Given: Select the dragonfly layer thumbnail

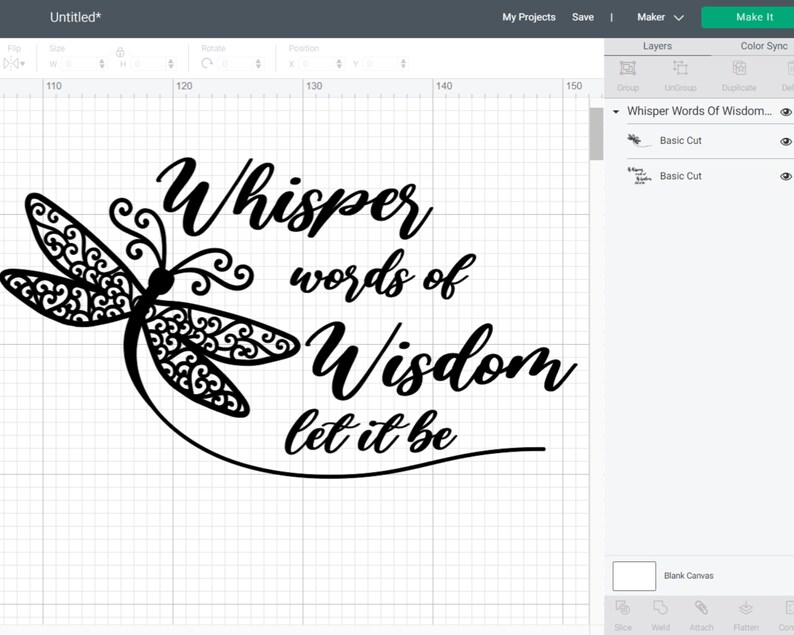Looking at the screenshot, I should point(639,140).
